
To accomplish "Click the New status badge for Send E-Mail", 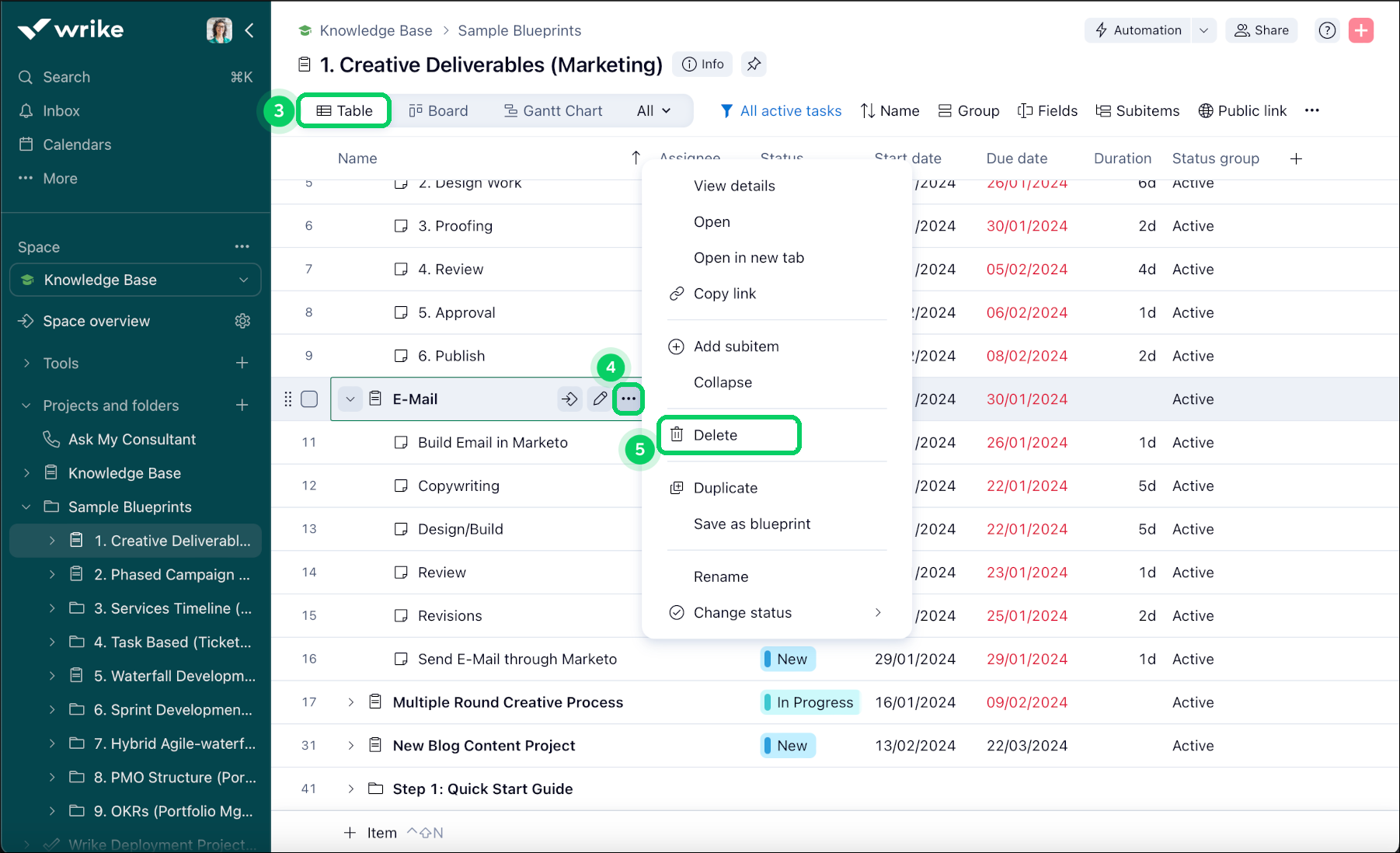I will (x=787, y=659).
